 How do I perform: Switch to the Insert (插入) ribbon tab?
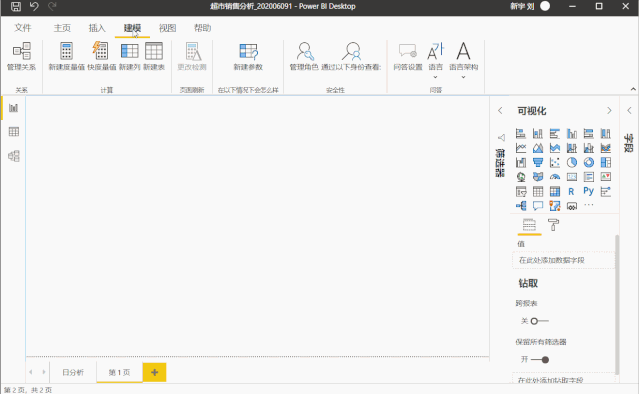click(x=97, y=28)
